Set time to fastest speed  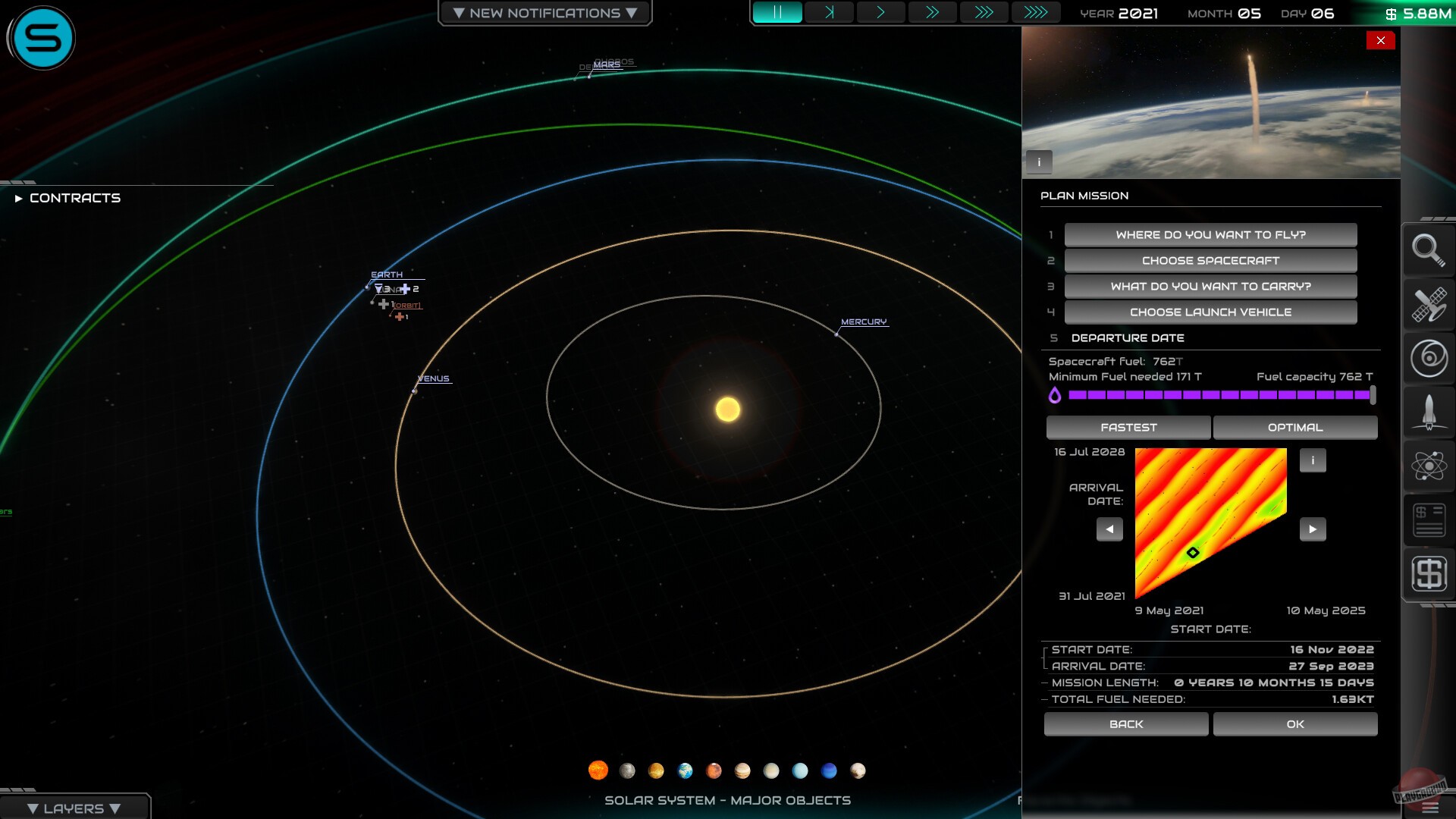[x=1035, y=13]
